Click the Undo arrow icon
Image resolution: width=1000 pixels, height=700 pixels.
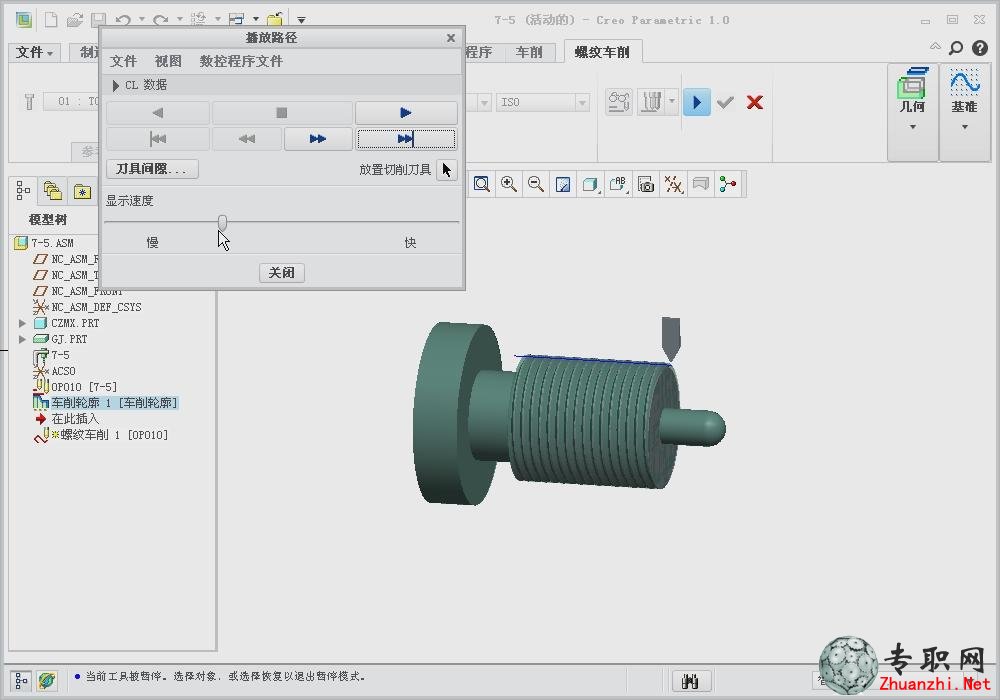click(123, 20)
